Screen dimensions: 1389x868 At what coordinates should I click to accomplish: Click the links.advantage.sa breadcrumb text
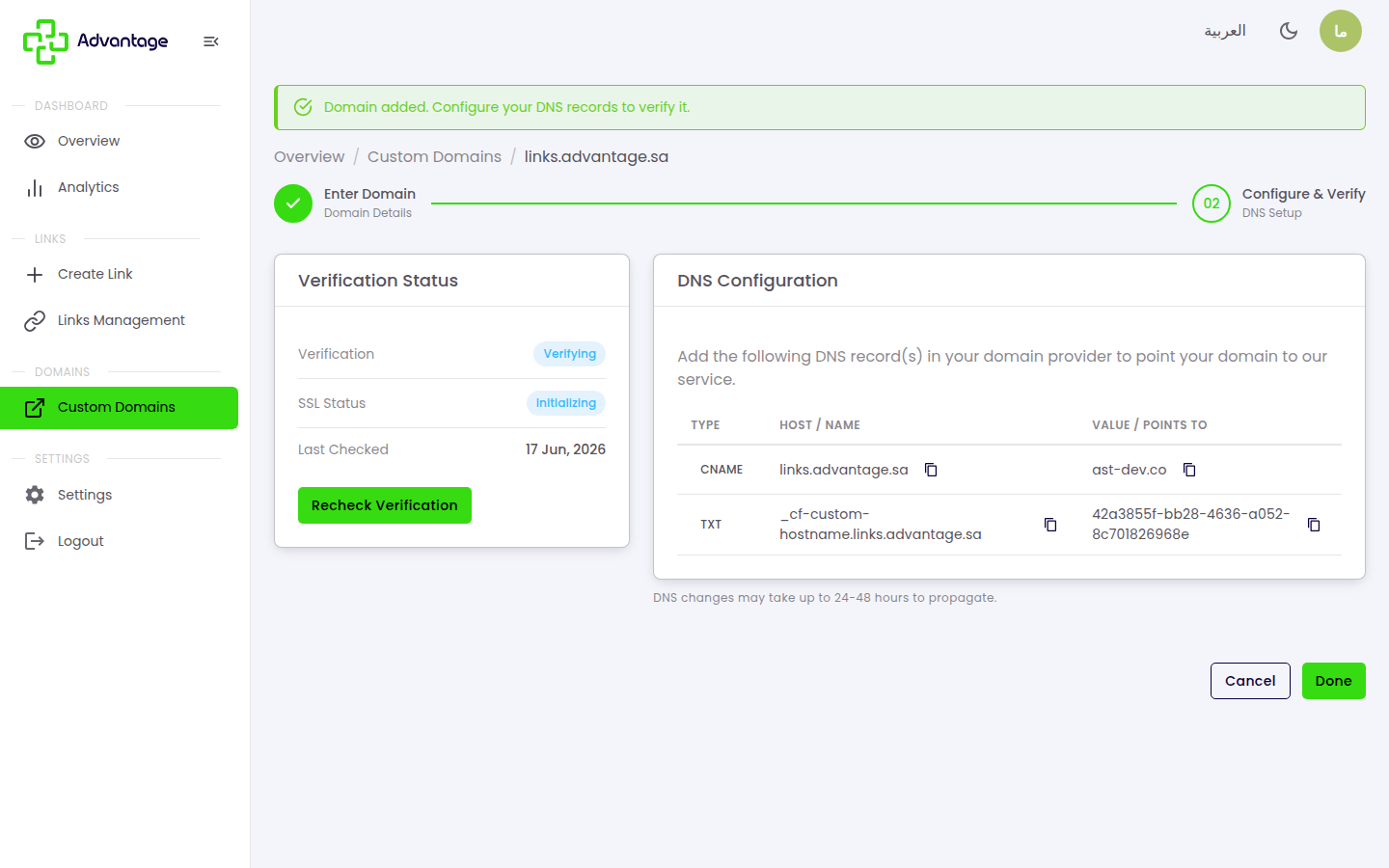tap(596, 156)
